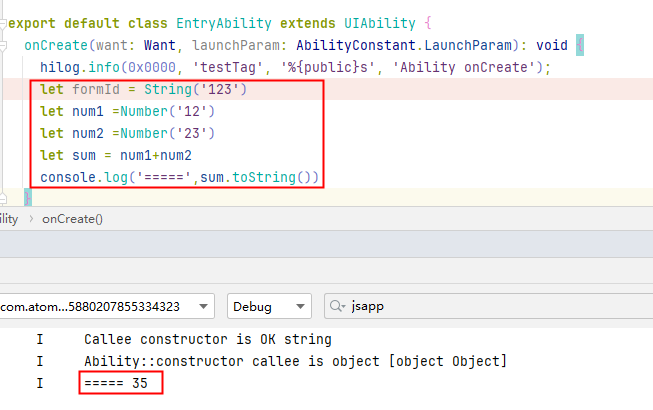Click the 'let formId = String' code line

[x=143, y=89]
